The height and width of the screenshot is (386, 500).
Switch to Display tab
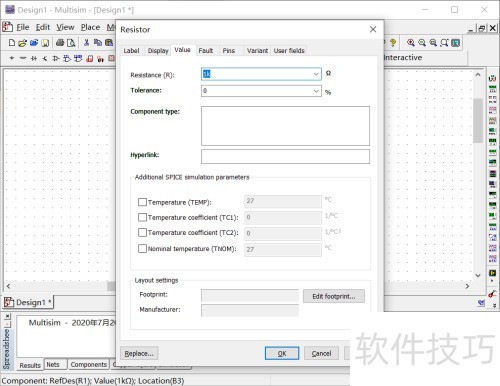coord(158,51)
